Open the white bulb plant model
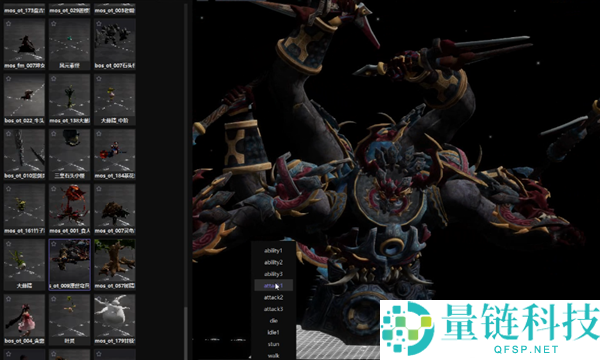This screenshot has width=600, height=360. [24, 264]
